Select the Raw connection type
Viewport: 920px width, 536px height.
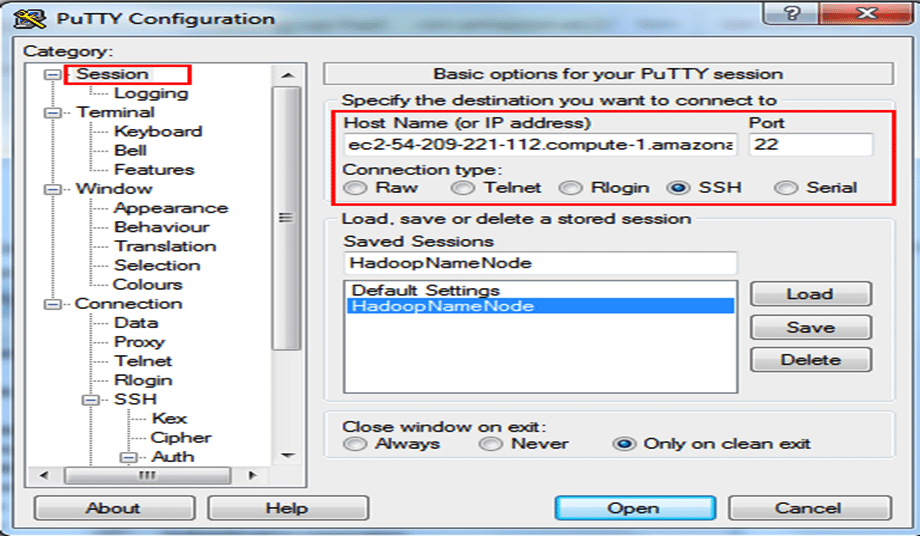355,188
